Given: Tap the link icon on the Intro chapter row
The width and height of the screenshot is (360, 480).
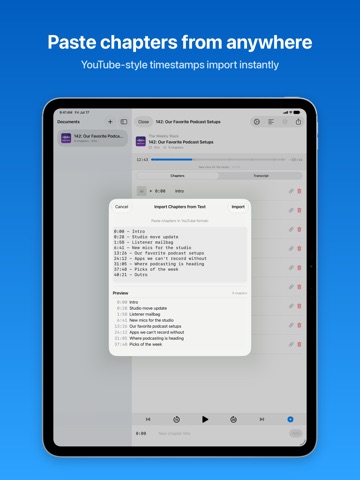Looking at the screenshot, I should [291, 191].
